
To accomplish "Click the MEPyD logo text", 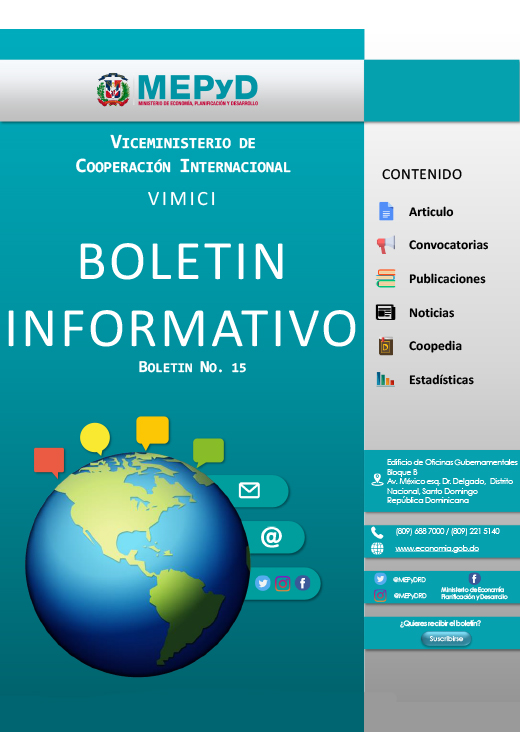I will pos(198,89).
